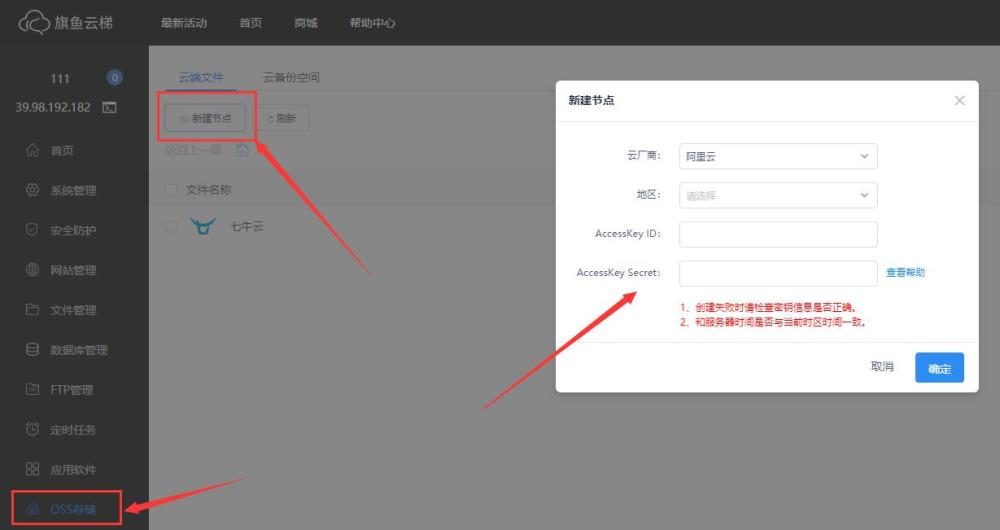
Task: Click the FTP管理 sidebar icon
Action: [x=33, y=389]
